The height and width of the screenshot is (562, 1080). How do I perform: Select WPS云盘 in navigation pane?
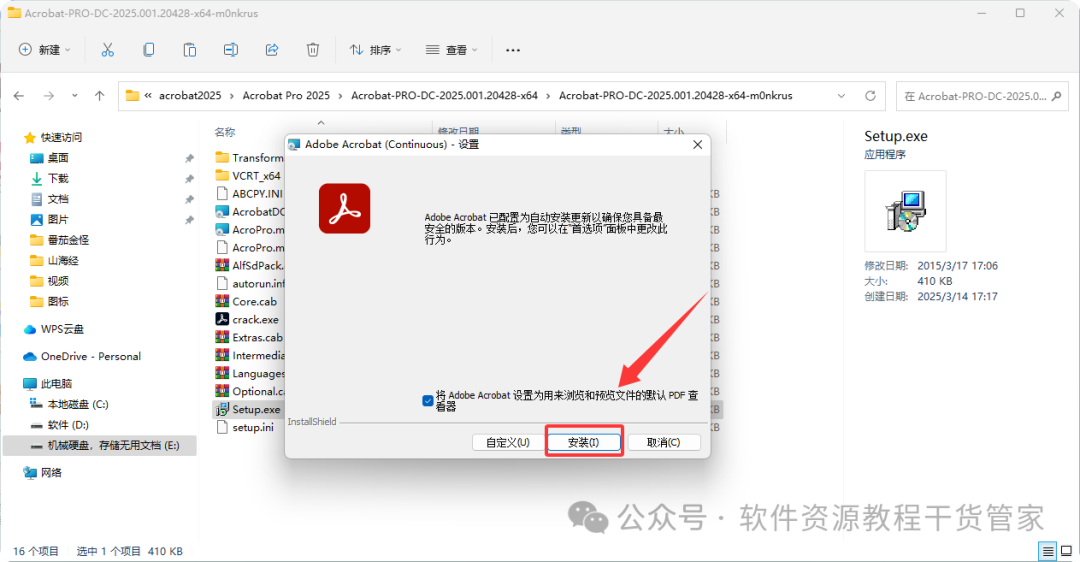click(62, 329)
